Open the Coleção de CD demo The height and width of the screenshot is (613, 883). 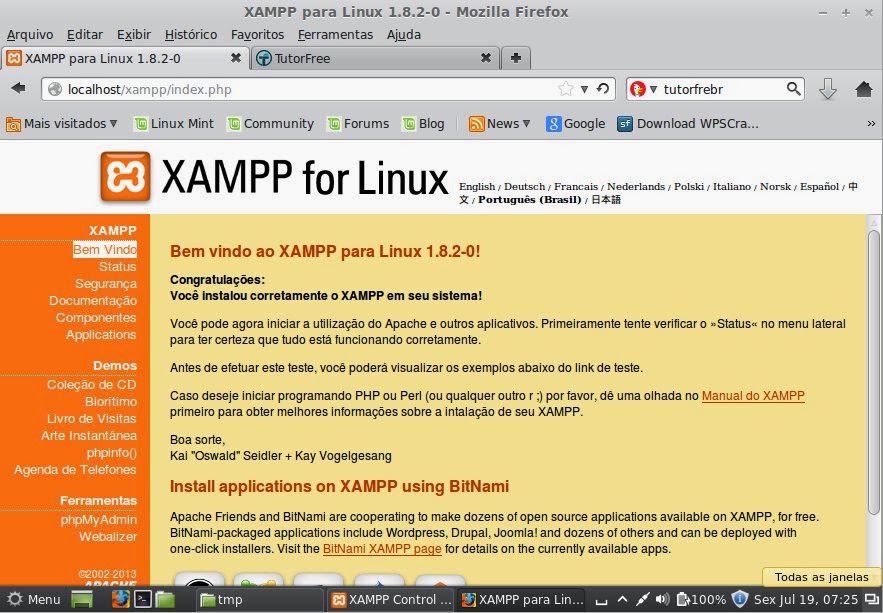[x=92, y=384]
